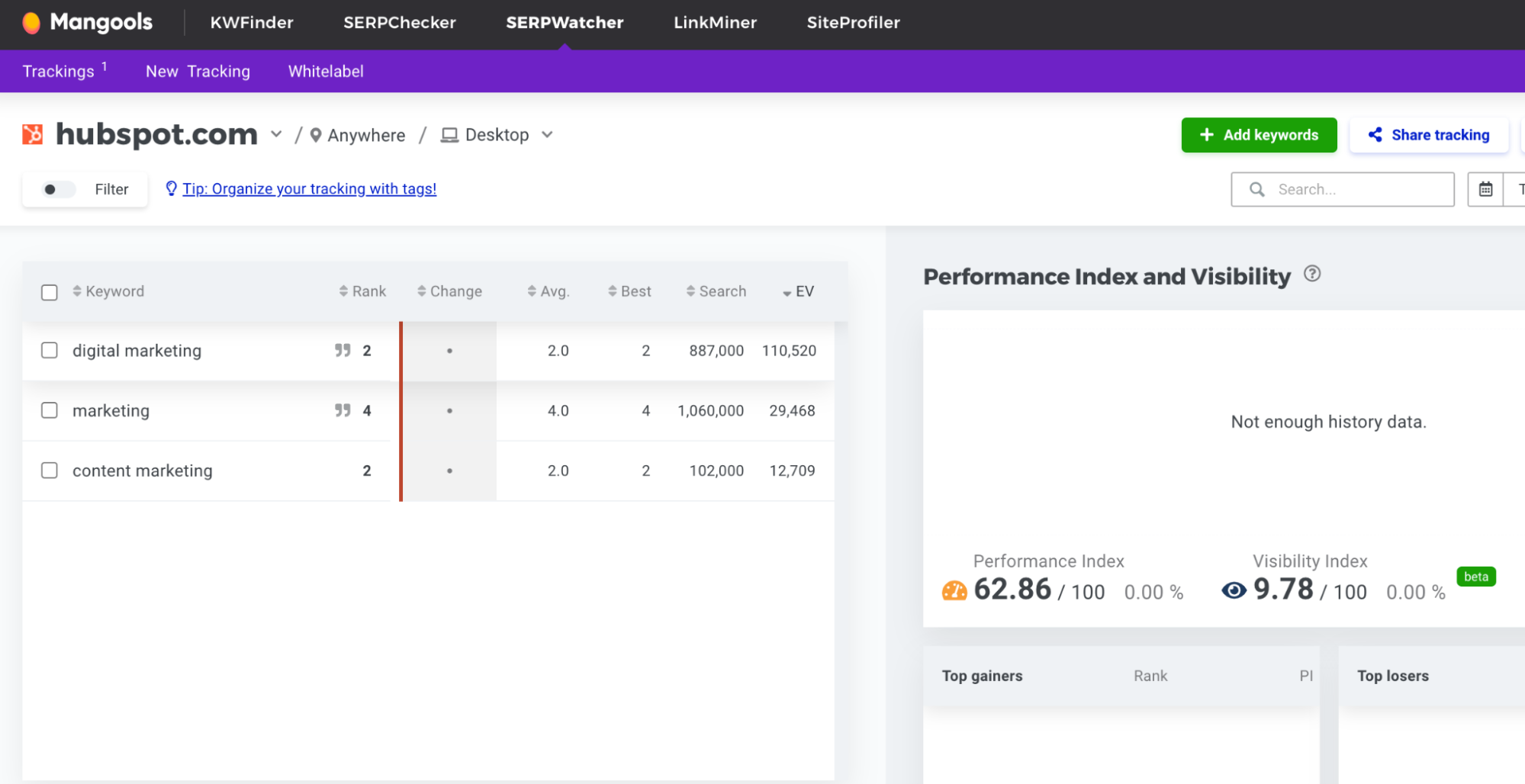Open the calendar date picker icon
Screen dimensions: 1525x784
pos(1485,189)
